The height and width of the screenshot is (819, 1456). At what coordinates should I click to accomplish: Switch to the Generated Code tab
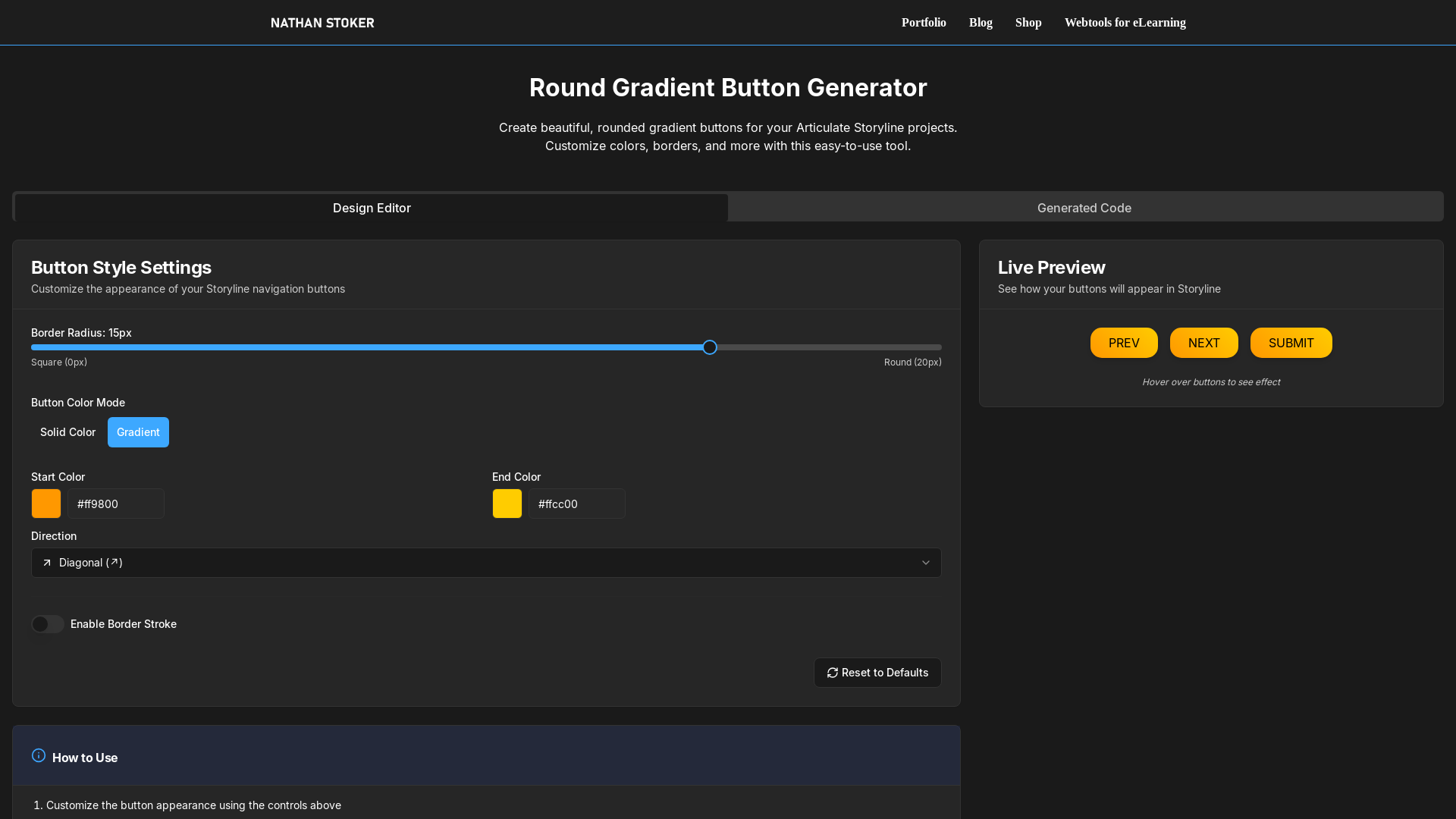click(1084, 208)
